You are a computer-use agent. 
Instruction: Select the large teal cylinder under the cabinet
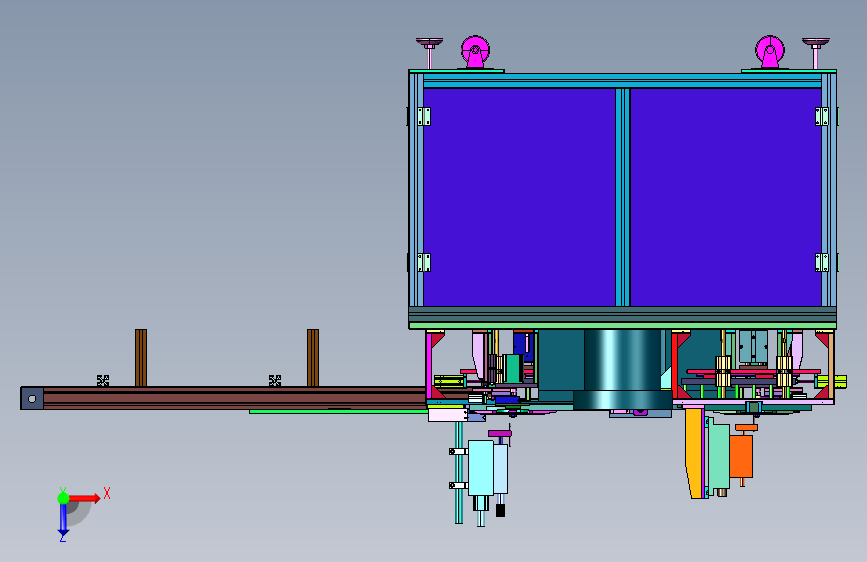coord(623,368)
